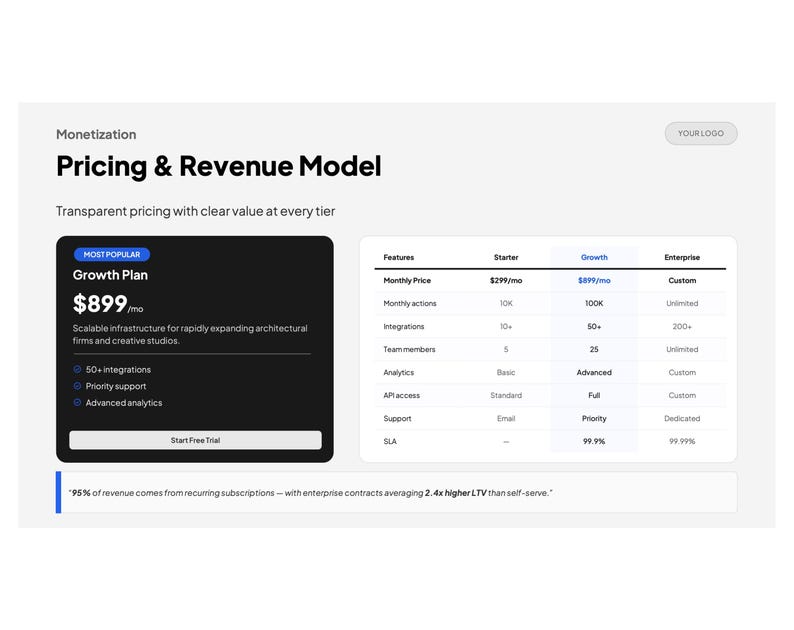Click the large $899 price on card

100,304
